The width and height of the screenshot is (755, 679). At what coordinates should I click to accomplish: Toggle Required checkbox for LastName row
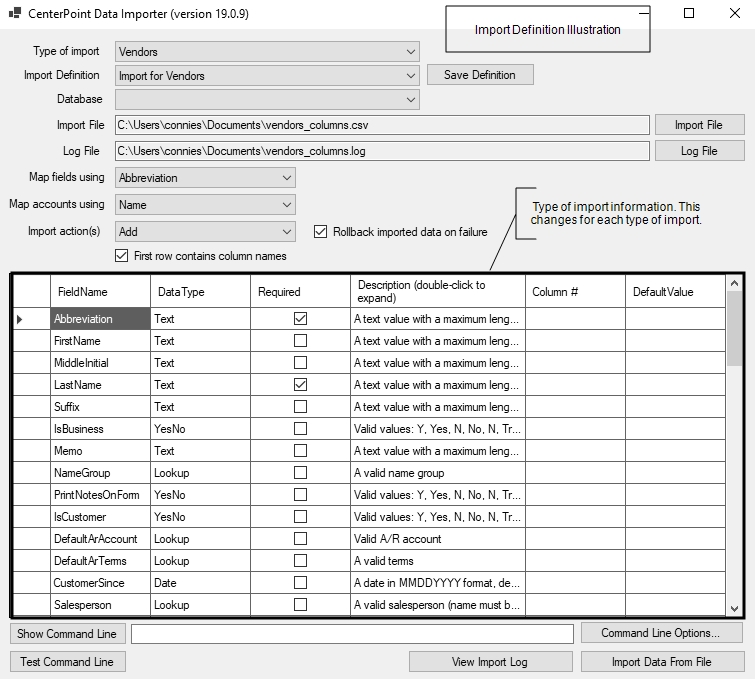point(300,385)
